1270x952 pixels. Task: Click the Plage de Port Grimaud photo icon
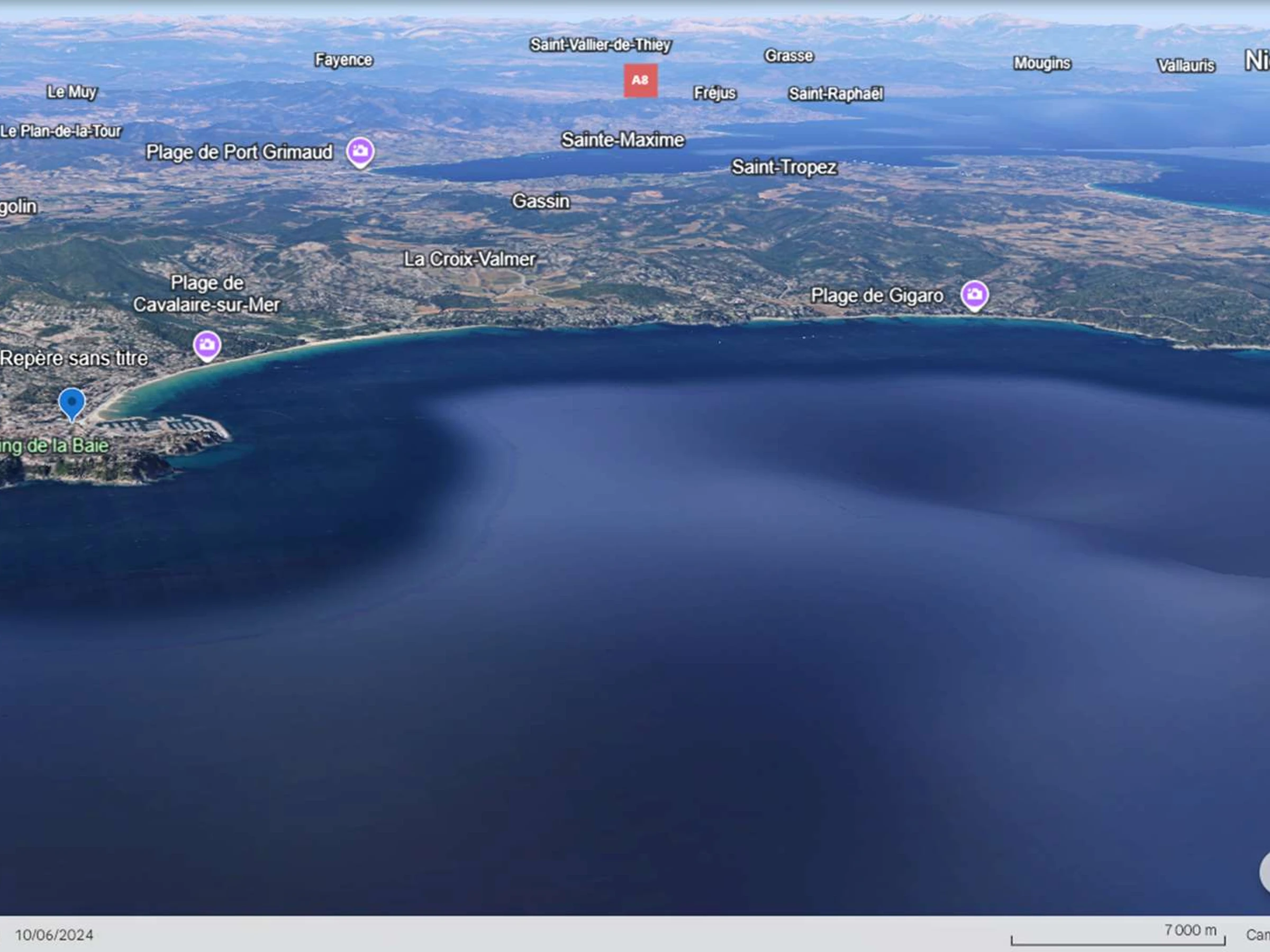(x=360, y=151)
